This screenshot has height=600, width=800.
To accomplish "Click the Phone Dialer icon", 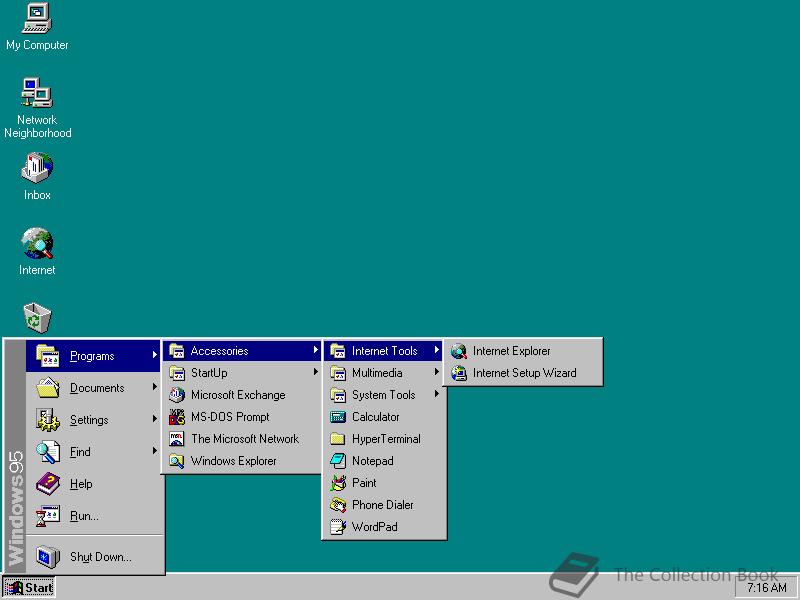I will point(338,505).
